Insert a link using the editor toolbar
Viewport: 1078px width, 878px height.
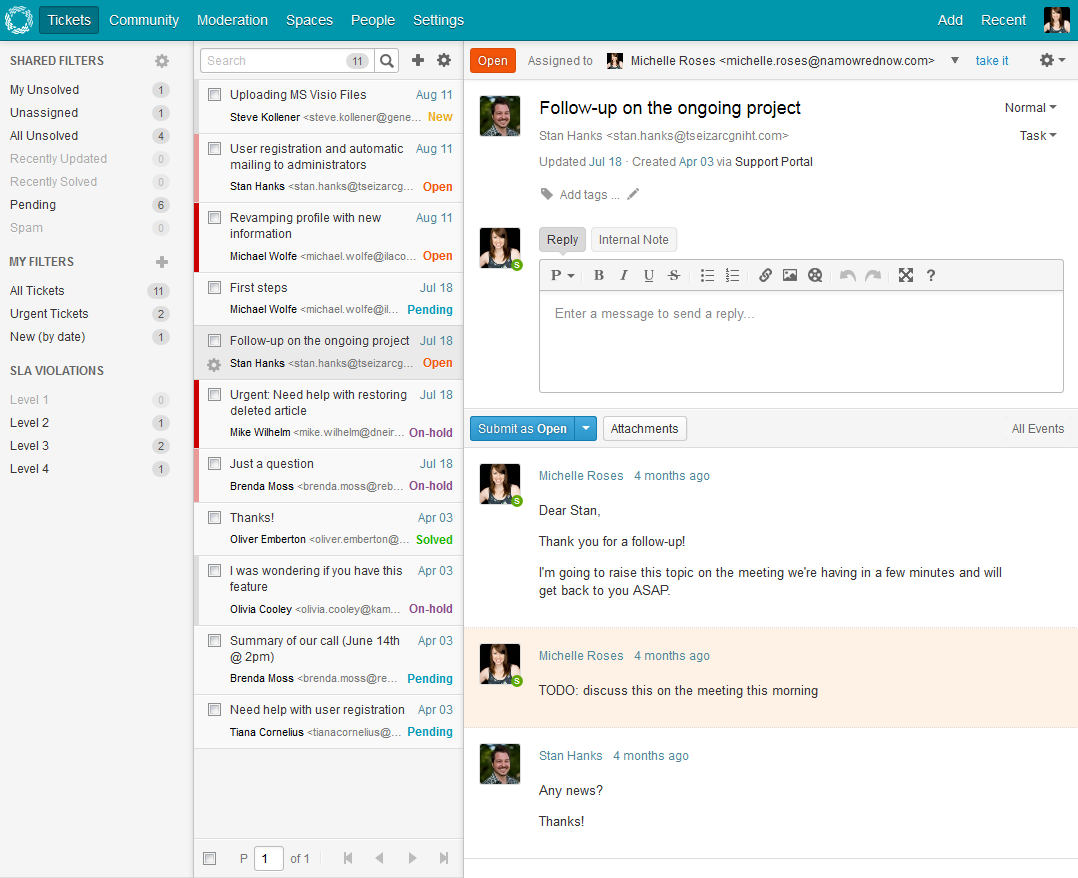click(765, 275)
